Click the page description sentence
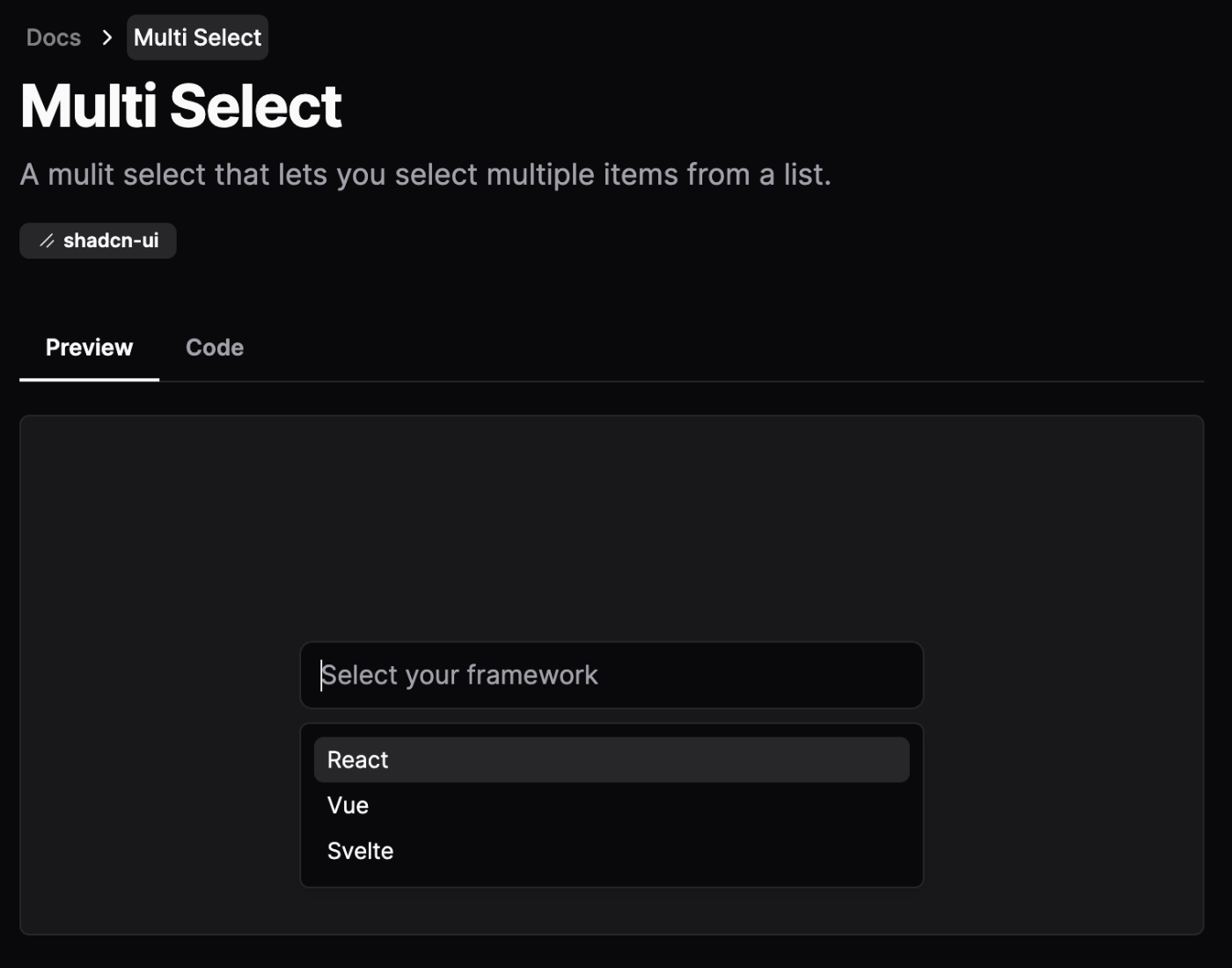 pyautogui.click(x=425, y=174)
